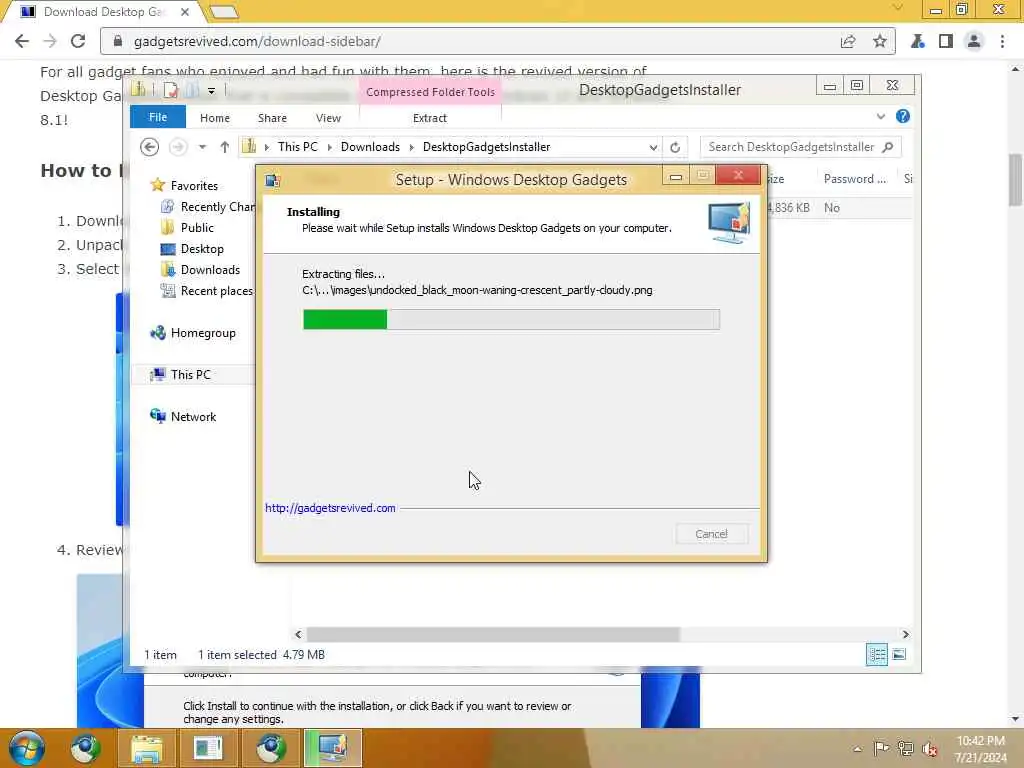The height and width of the screenshot is (768, 1024).
Task: Open a new Chrome tab
Action: pos(224,12)
